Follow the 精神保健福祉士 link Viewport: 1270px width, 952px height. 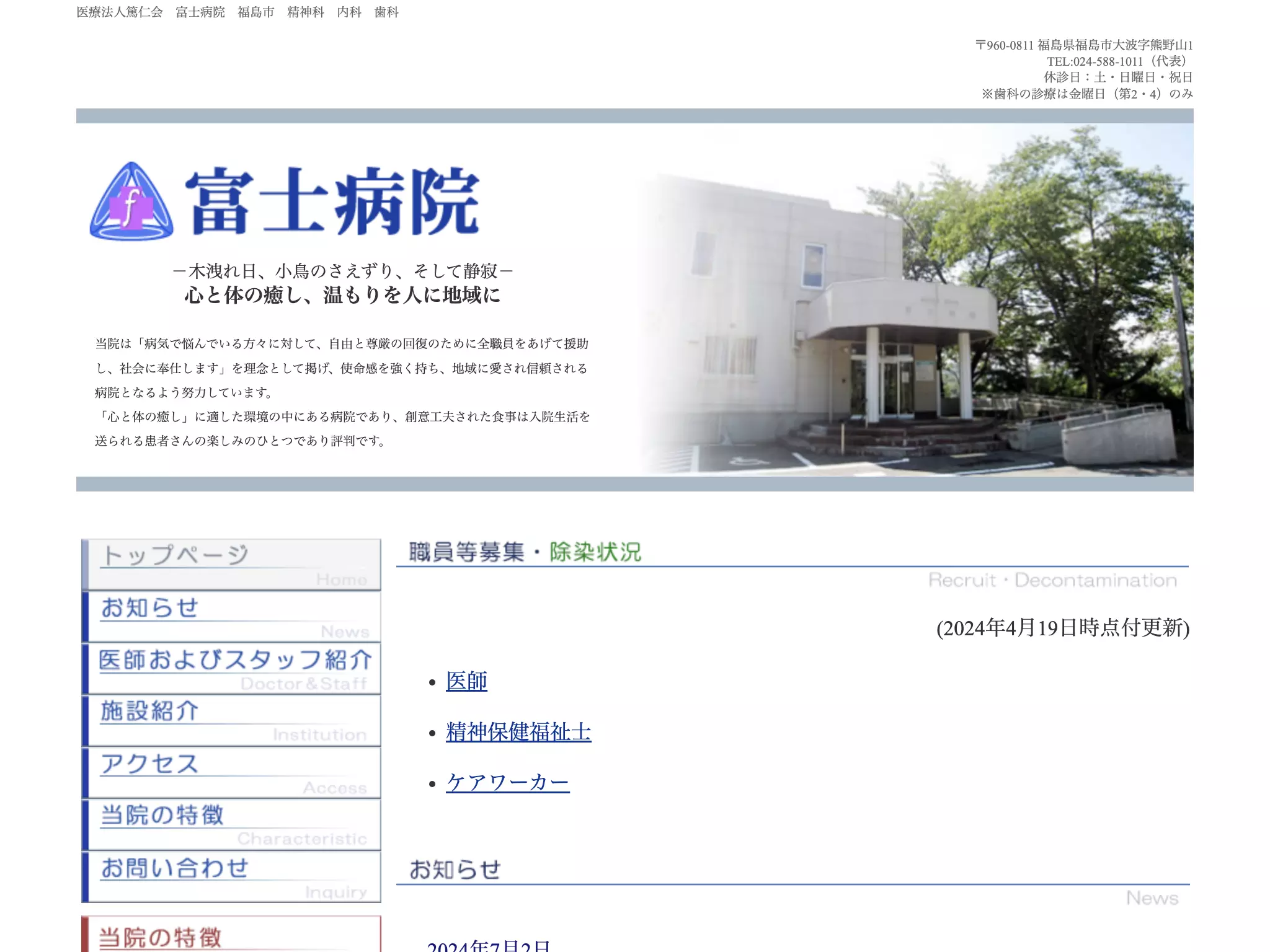(518, 732)
